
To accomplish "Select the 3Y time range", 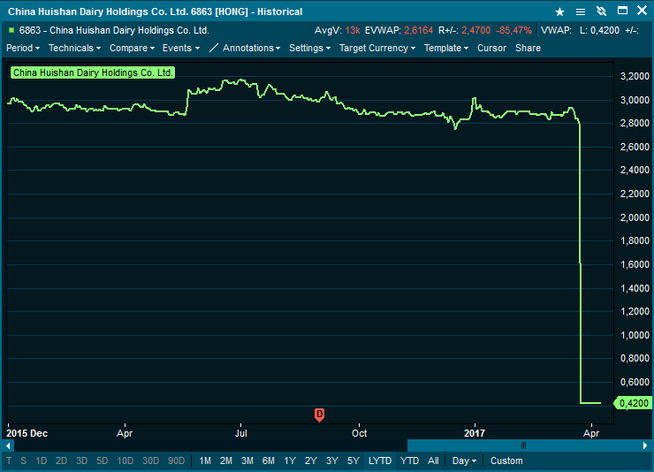I will click(x=332, y=461).
